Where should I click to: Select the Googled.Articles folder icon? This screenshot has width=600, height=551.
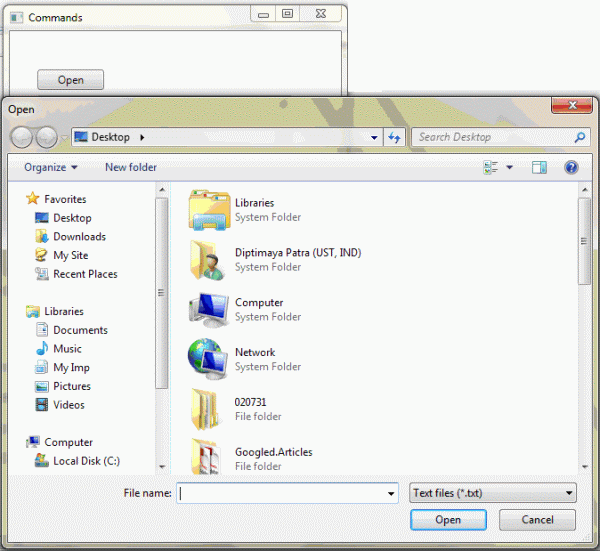tap(206, 456)
